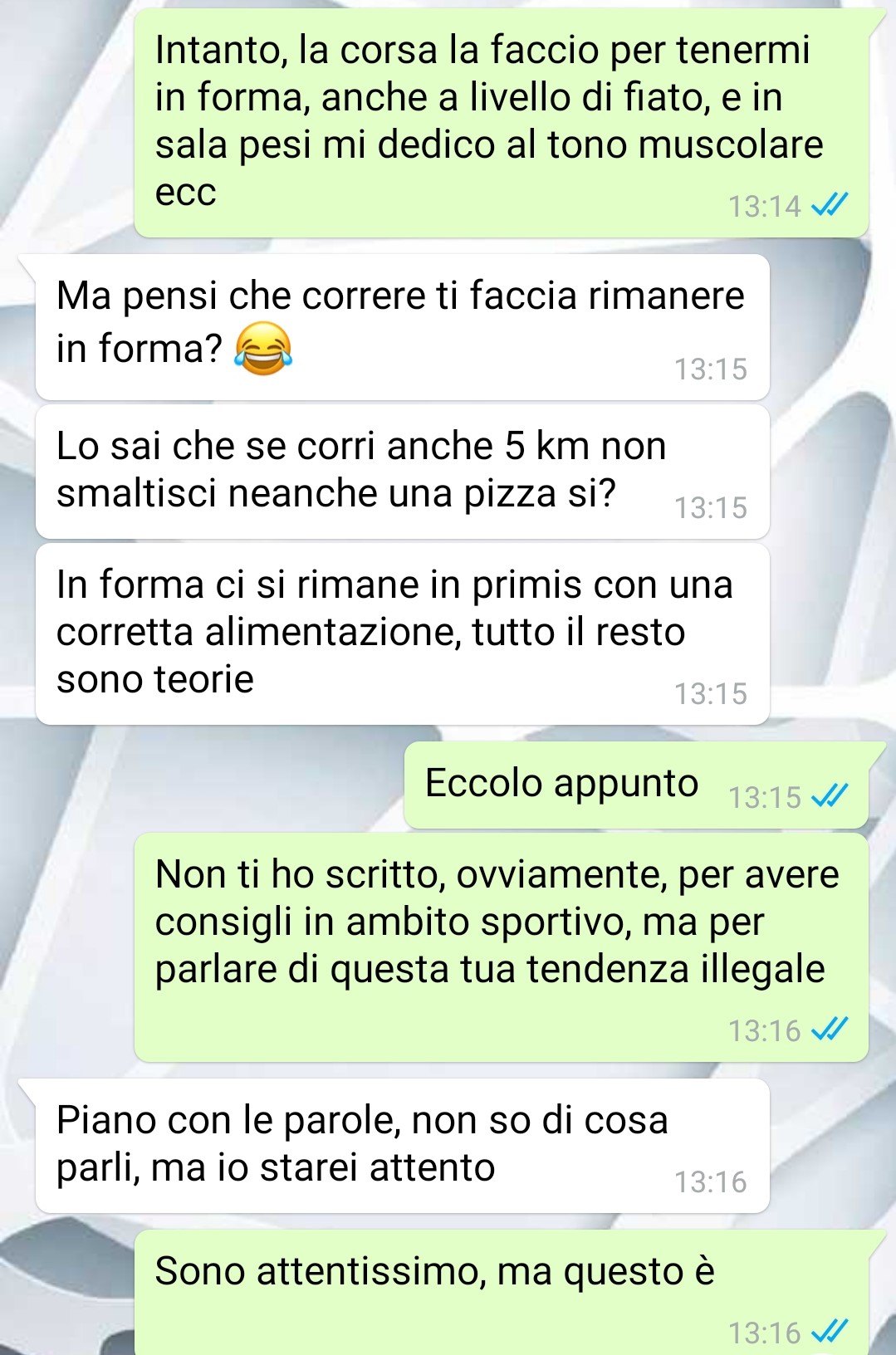
Task: Click the 13:15 timestamp beside 'pizza si?'
Action: point(711,507)
